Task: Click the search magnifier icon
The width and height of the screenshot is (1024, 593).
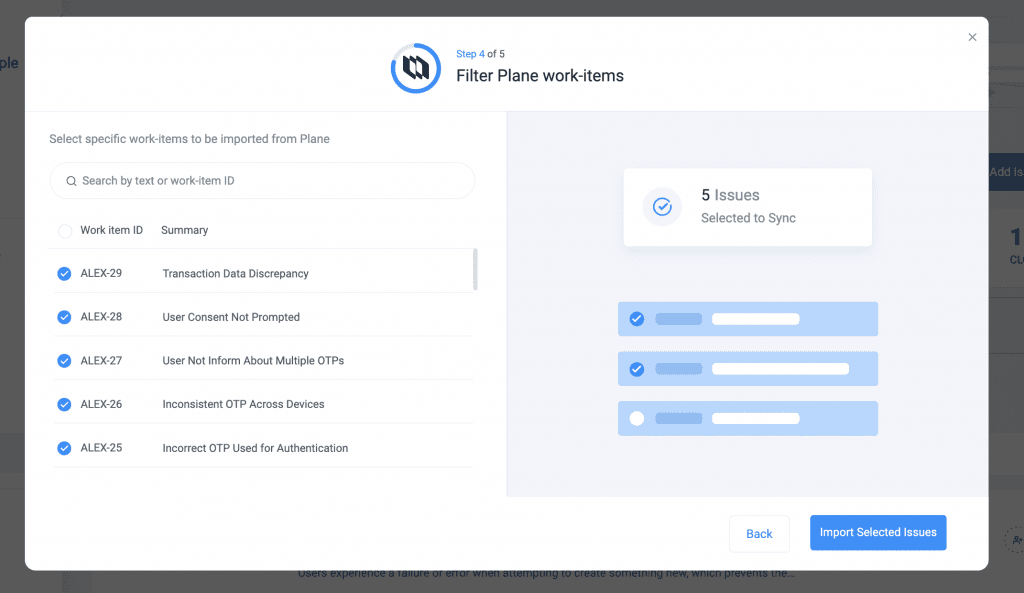Action: click(x=71, y=181)
